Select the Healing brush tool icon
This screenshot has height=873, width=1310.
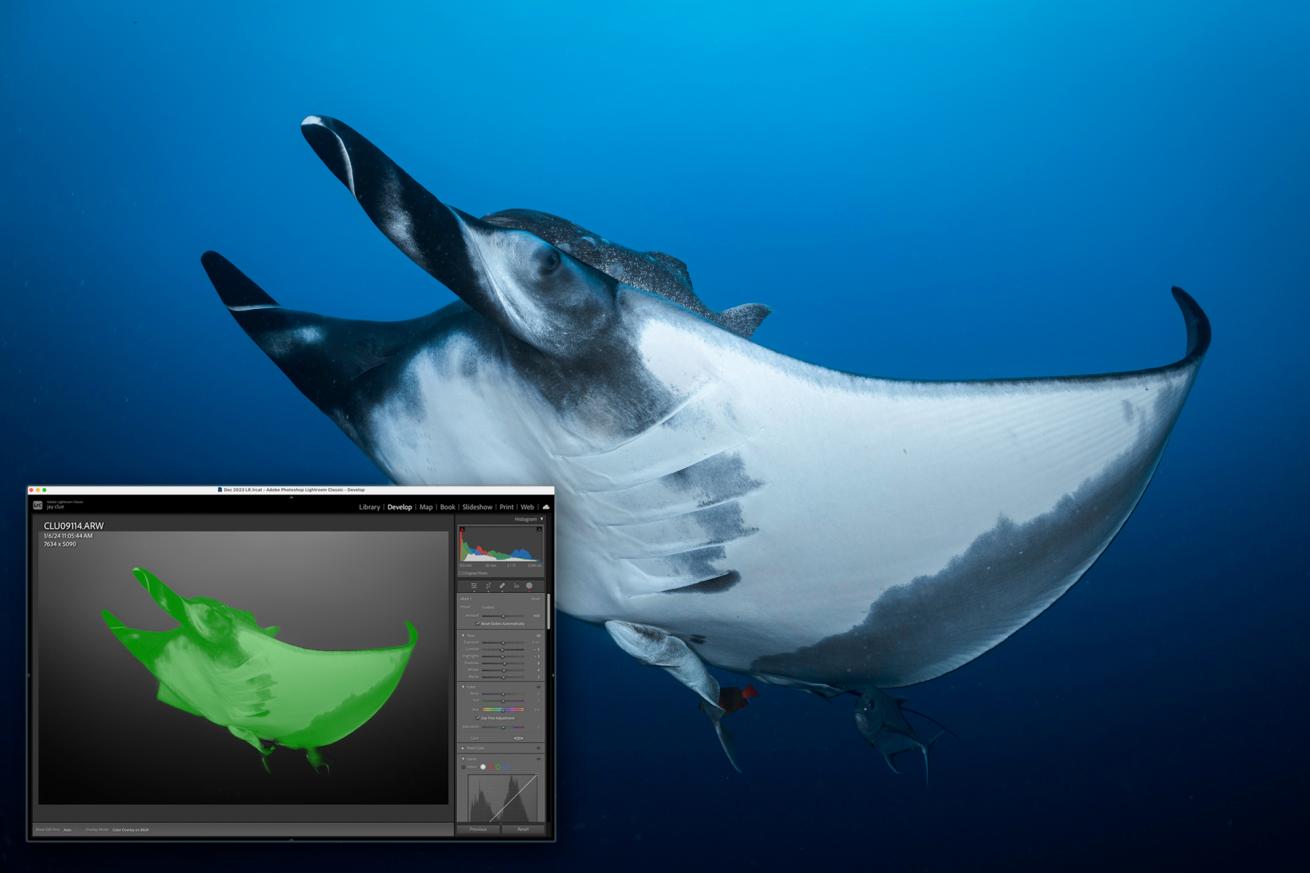pyautogui.click(x=502, y=586)
